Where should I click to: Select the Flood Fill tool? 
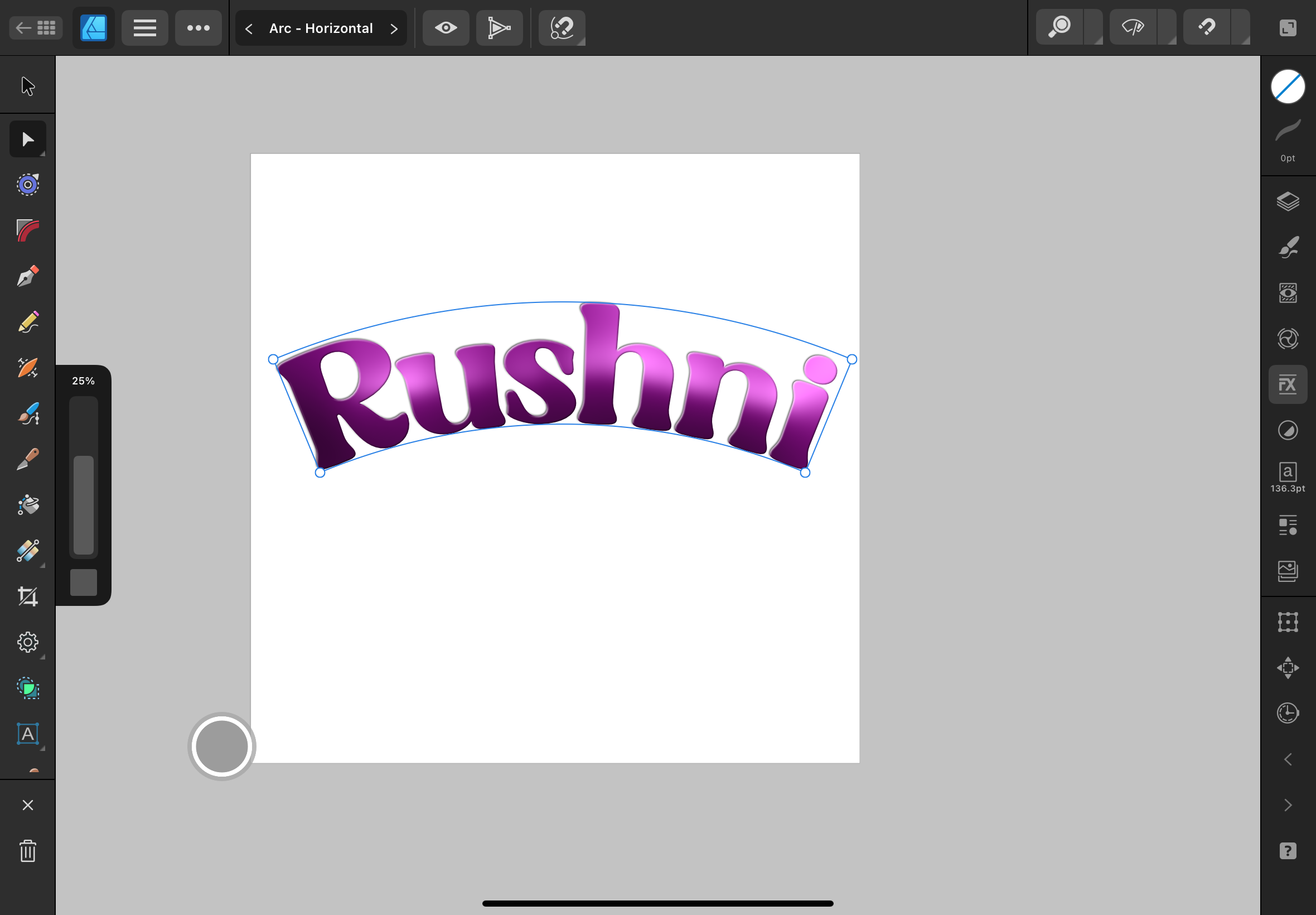pyautogui.click(x=27, y=505)
